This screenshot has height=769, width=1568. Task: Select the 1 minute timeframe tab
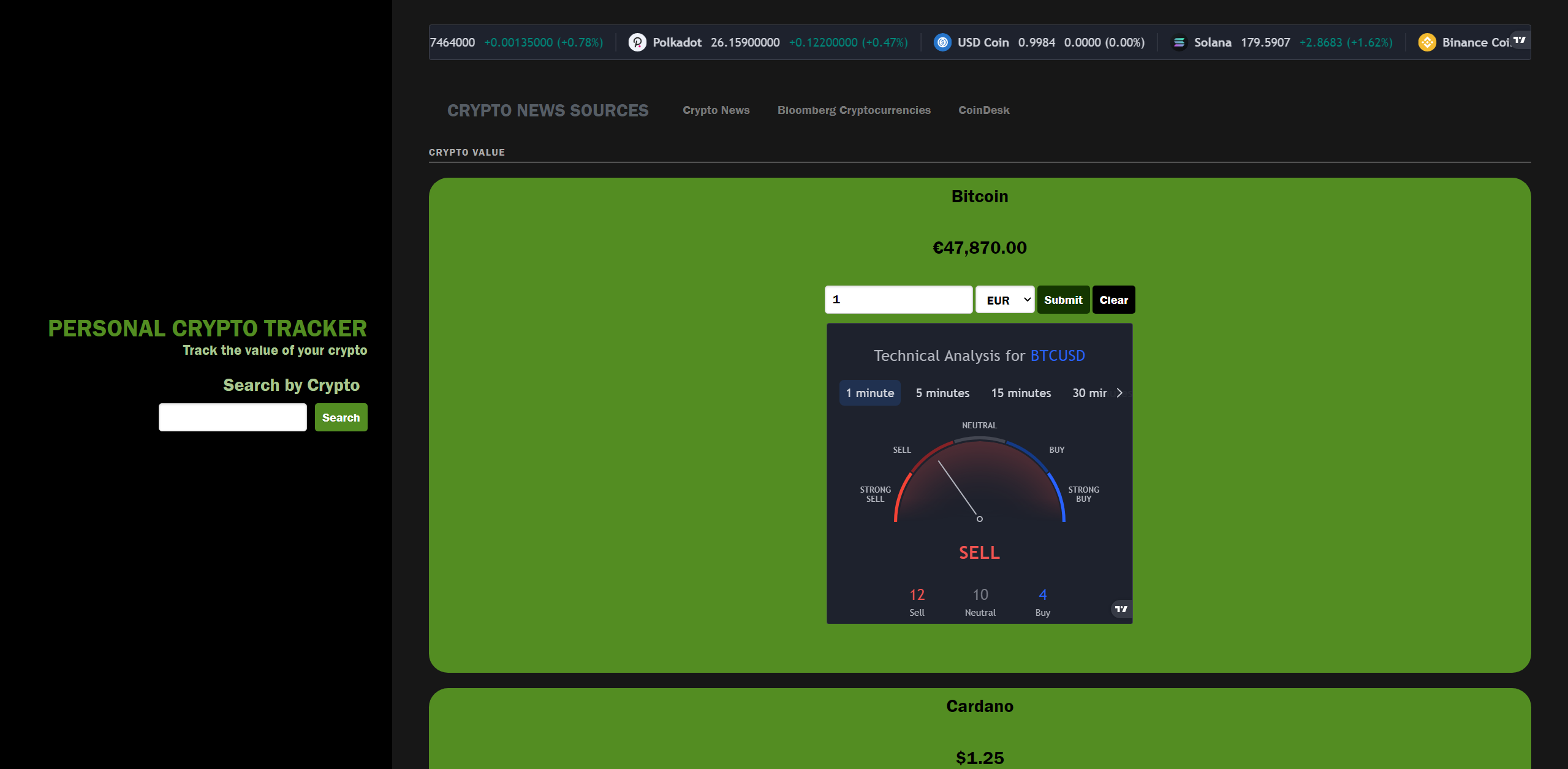[869, 393]
